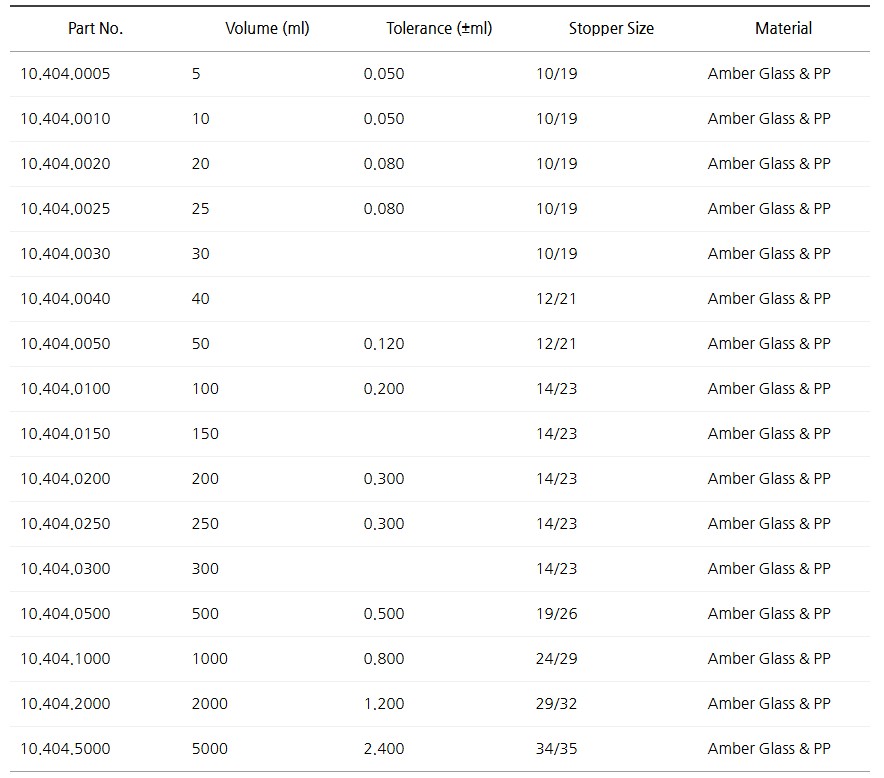
Task: Click the 0.120 tolerance value
Action: tap(384, 344)
